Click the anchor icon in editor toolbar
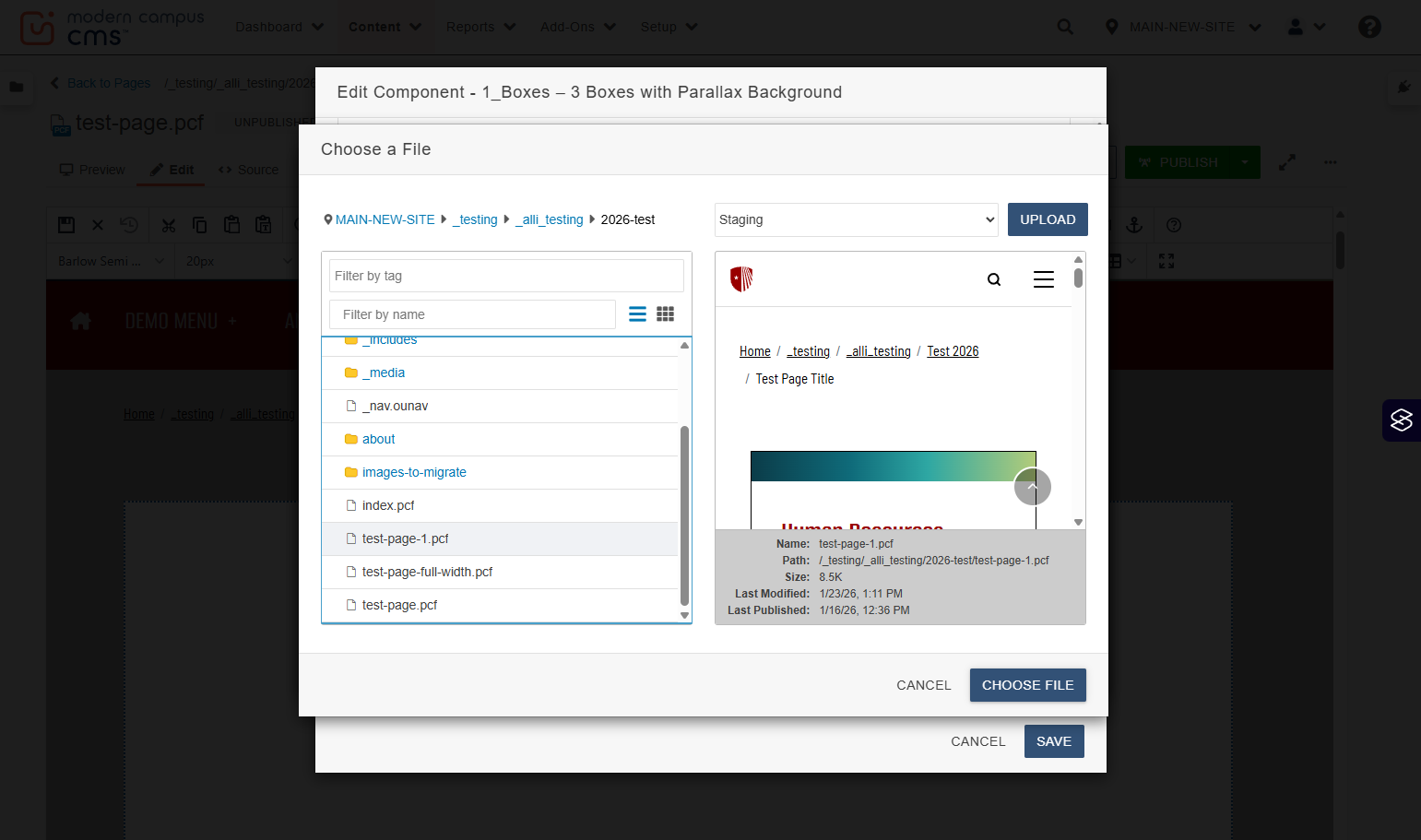The width and height of the screenshot is (1421, 840). (x=1134, y=225)
